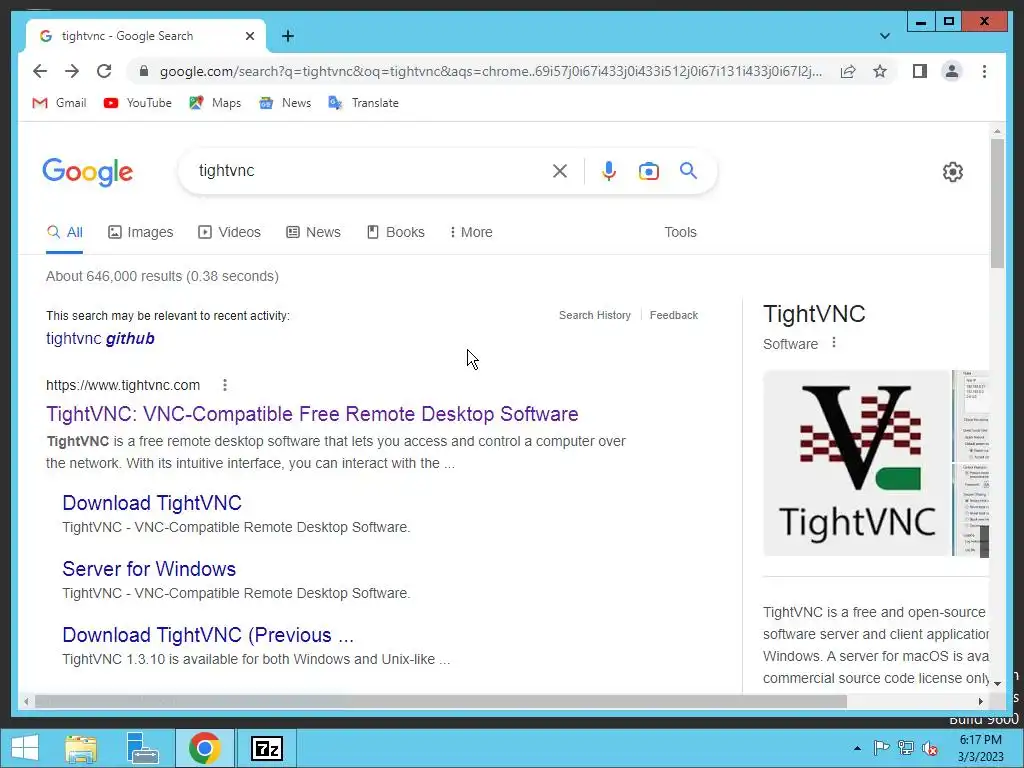The height and width of the screenshot is (768, 1024).
Task: Go back to the previous page
Action: coord(40,71)
